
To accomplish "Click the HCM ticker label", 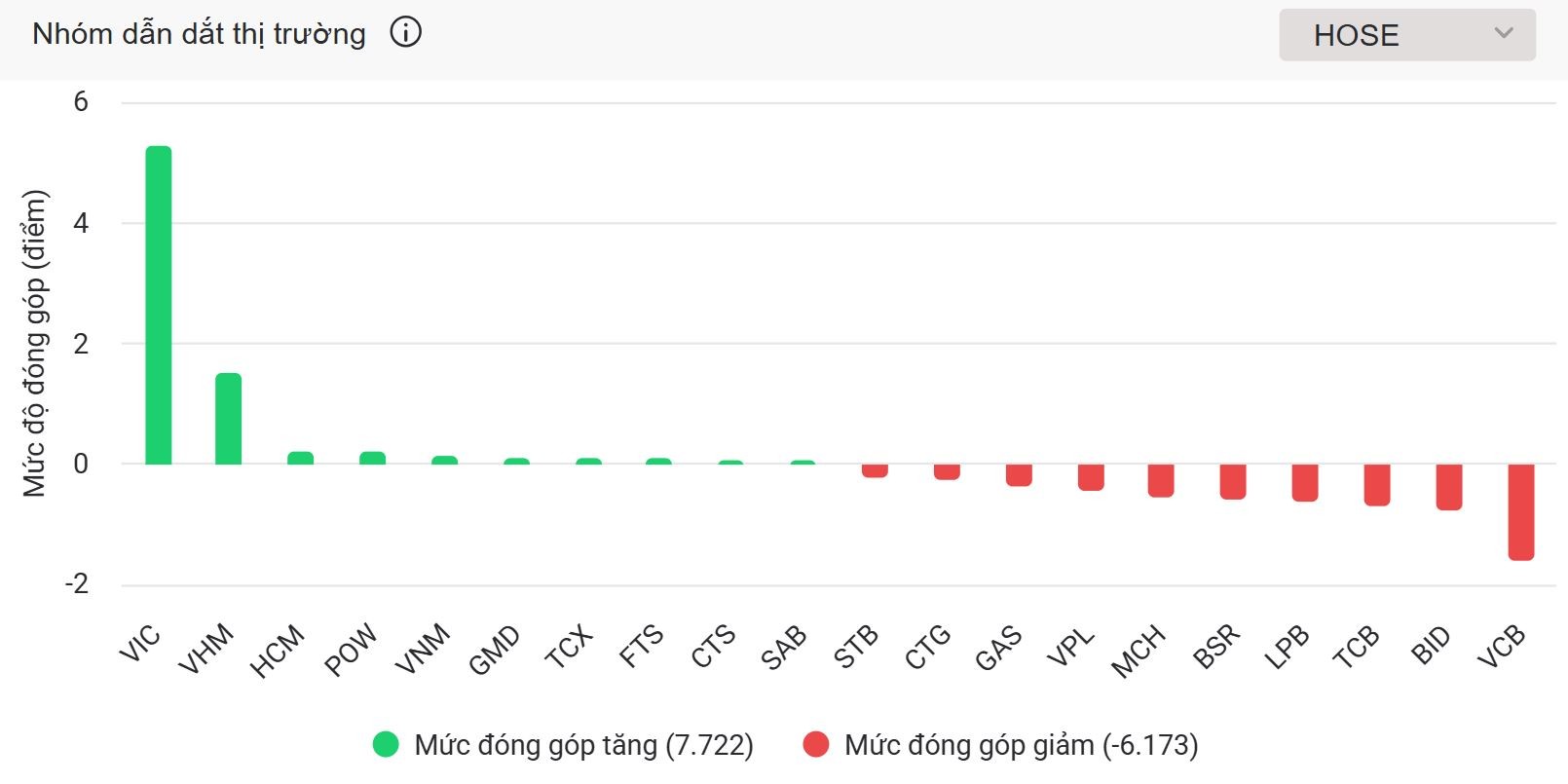I will click(x=278, y=652).
